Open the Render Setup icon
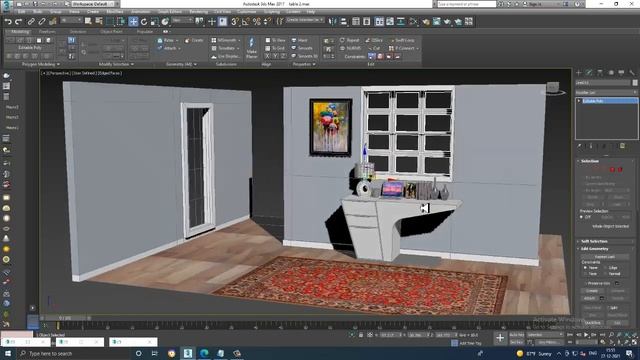The width and height of the screenshot is (640, 360). (426, 22)
